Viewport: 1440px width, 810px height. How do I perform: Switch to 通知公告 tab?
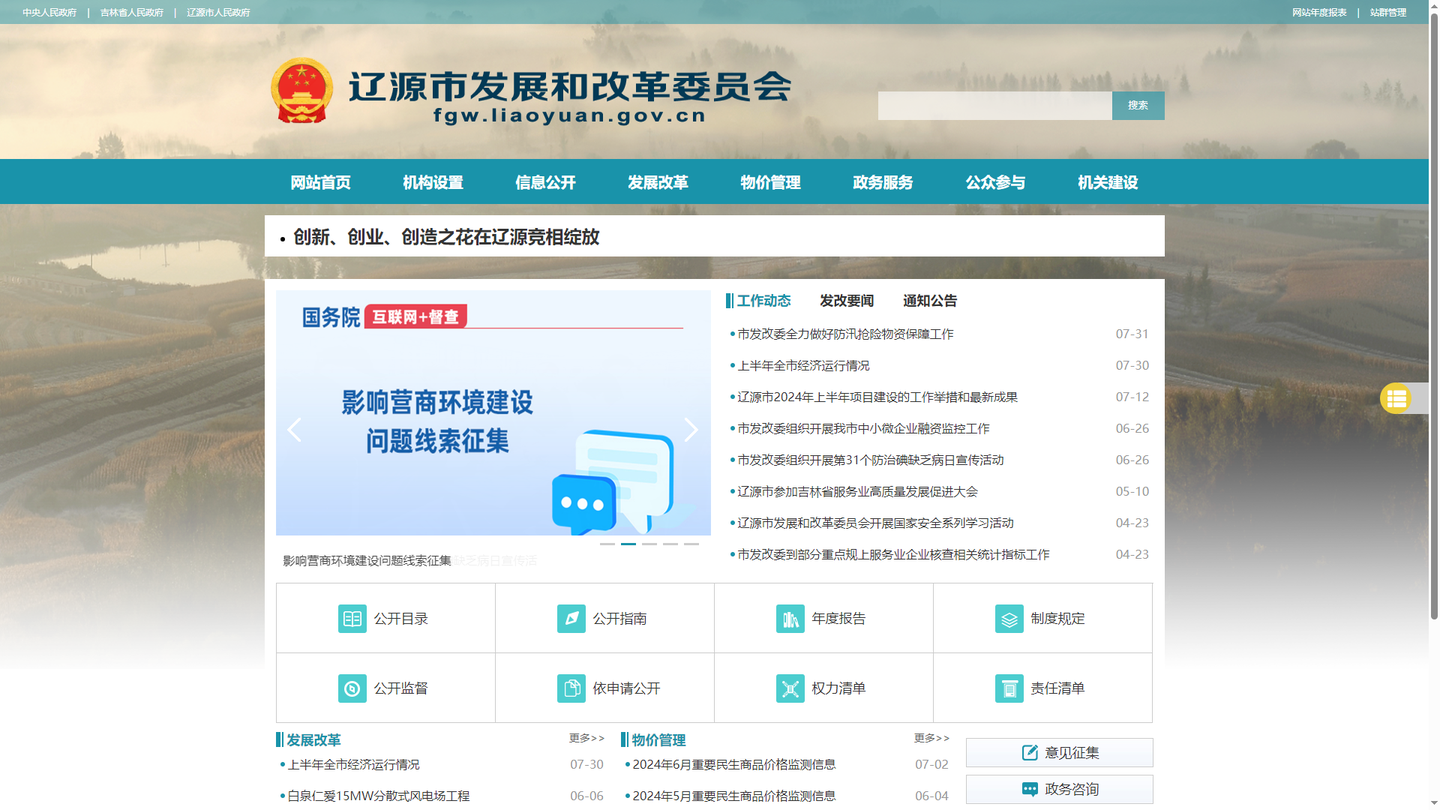(x=930, y=301)
